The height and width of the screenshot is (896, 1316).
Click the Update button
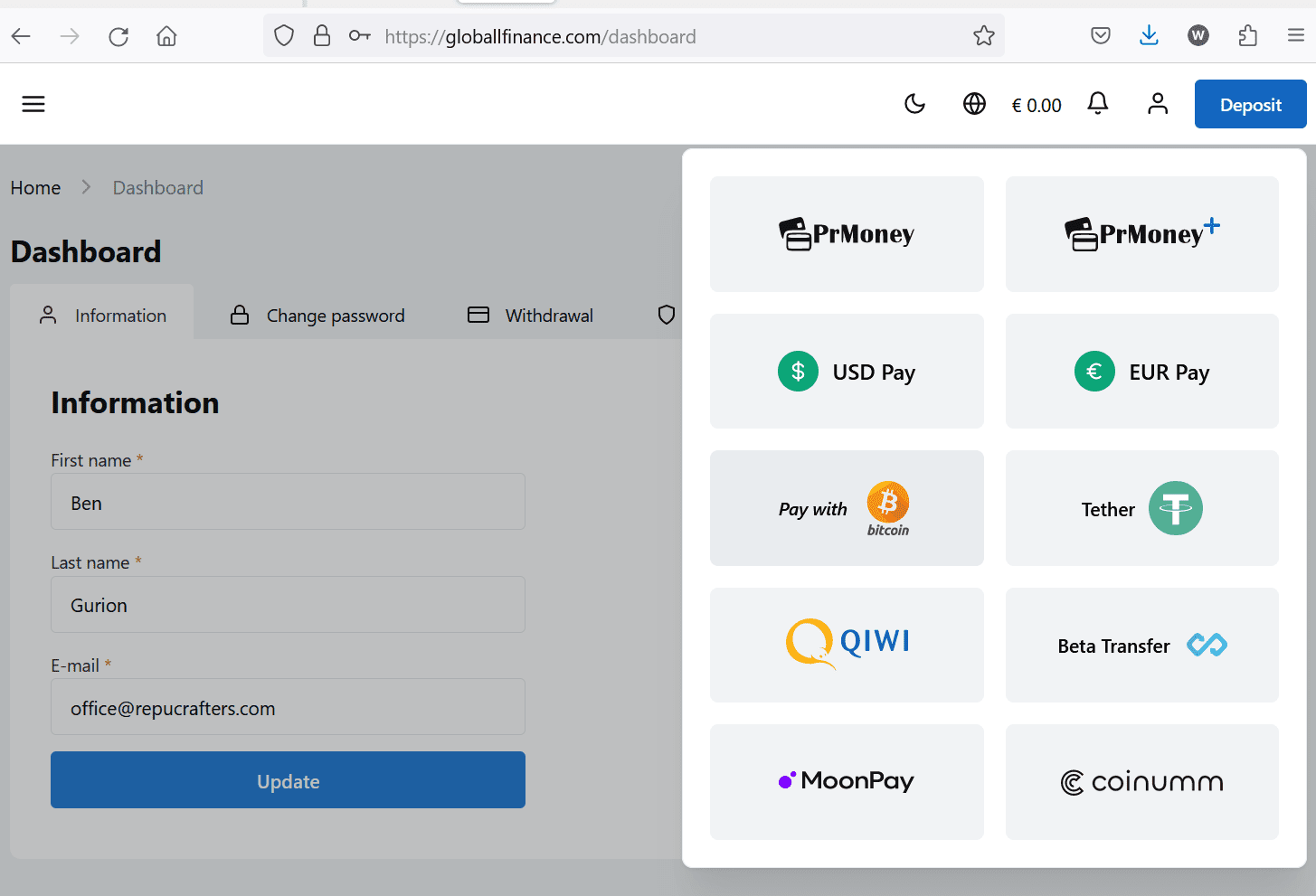pos(288,780)
